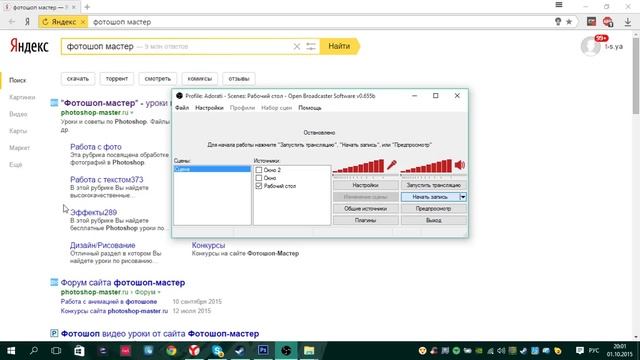Click the 'скачать' suggestion chip

pyautogui.click(x=78, y=79)
